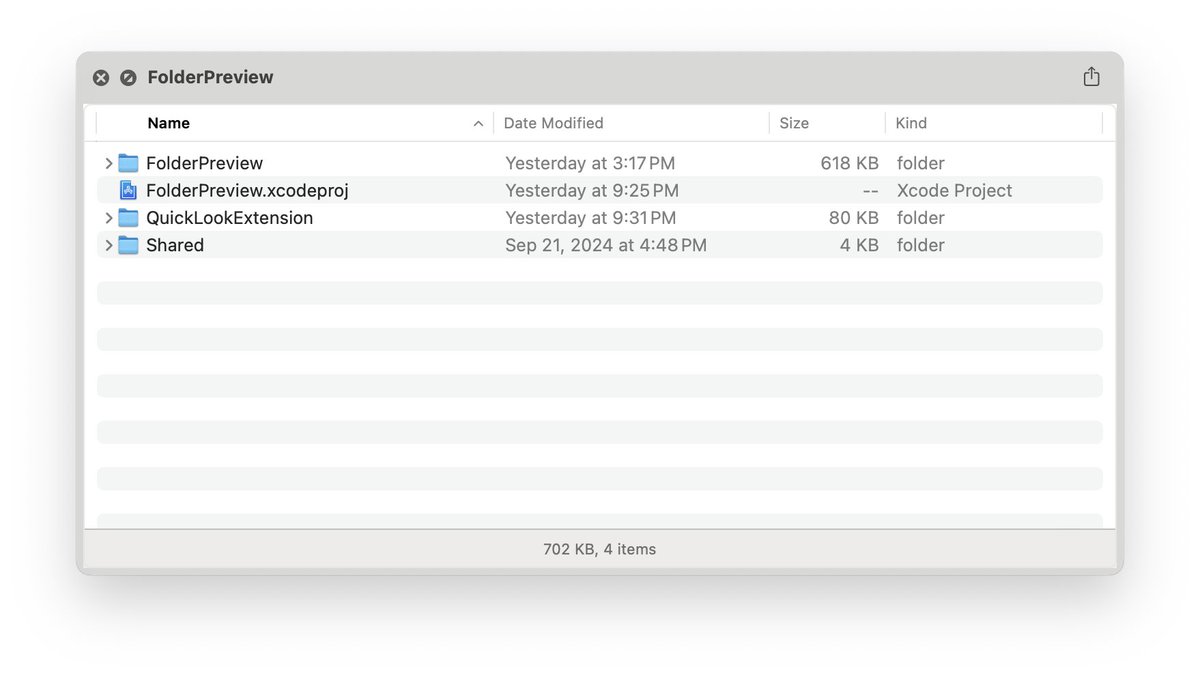
Task: Click the '702 KB, 4 items' status text
Action: pyautogui.click(x=600, y=549)
